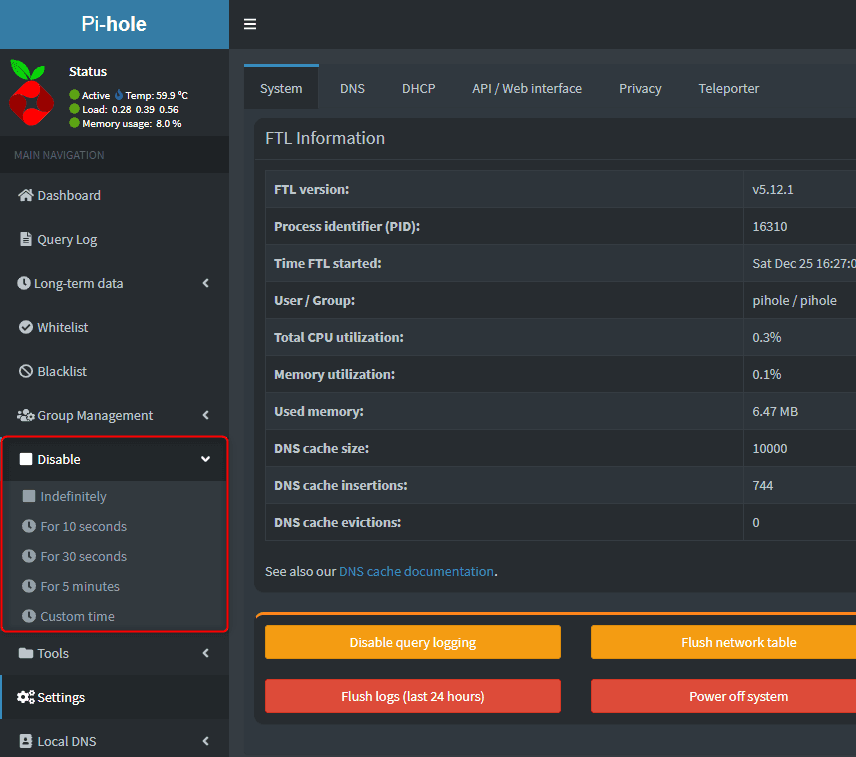Click the green Load status dot
This screenshot has width=856, height=757.
(x=75, y=109)
